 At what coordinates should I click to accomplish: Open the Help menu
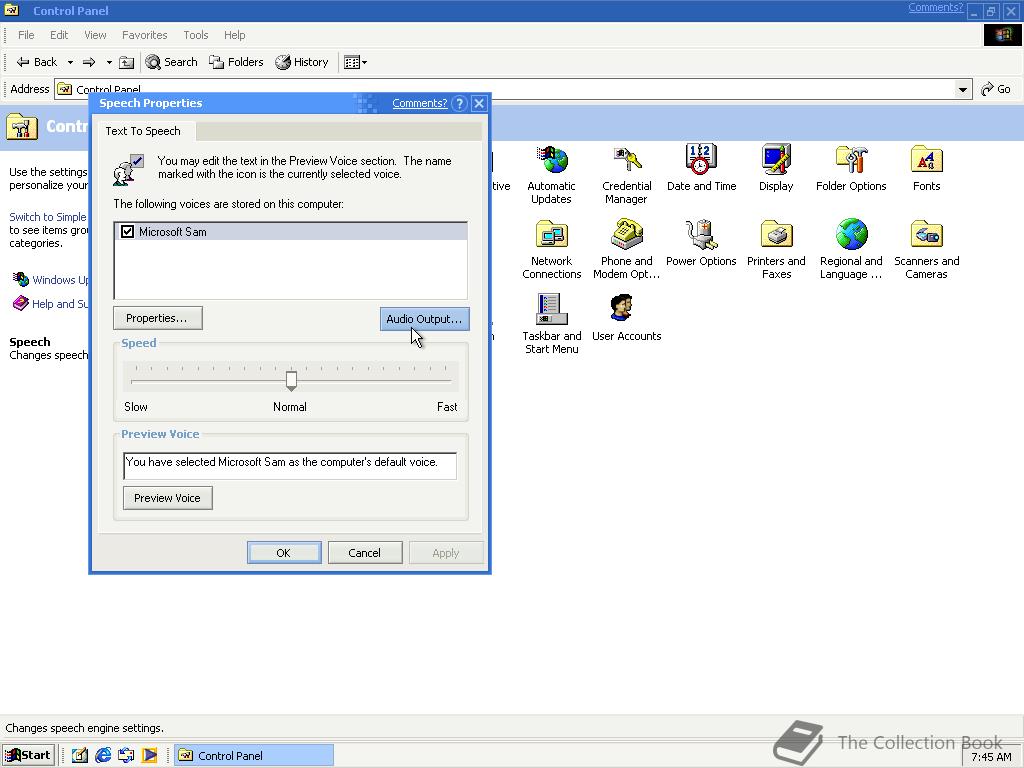pyautogui.click(x=234, y=35)
